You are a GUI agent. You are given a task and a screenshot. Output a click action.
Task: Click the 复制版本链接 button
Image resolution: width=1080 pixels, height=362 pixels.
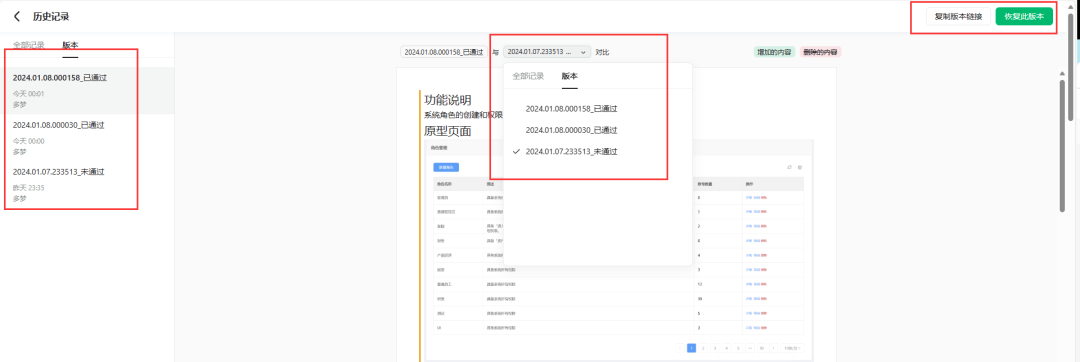958,17
